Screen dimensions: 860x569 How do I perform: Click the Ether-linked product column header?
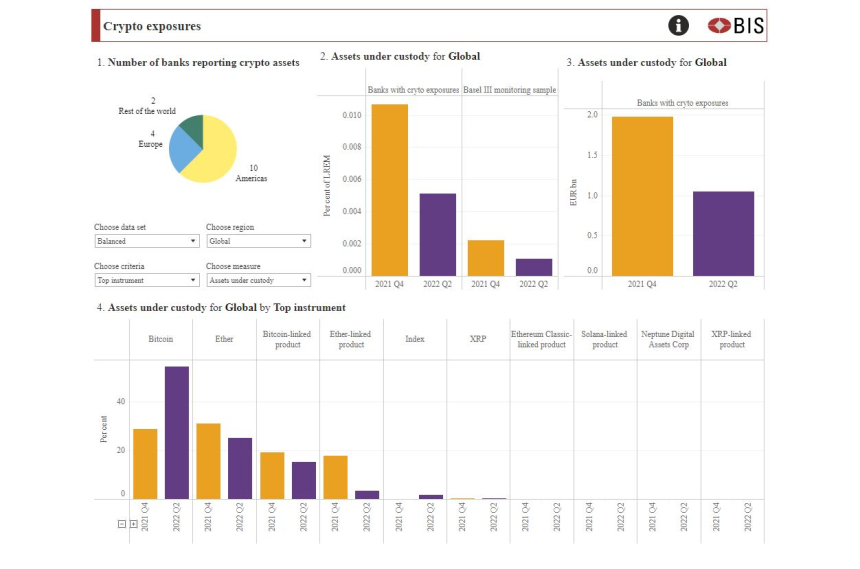351,339
